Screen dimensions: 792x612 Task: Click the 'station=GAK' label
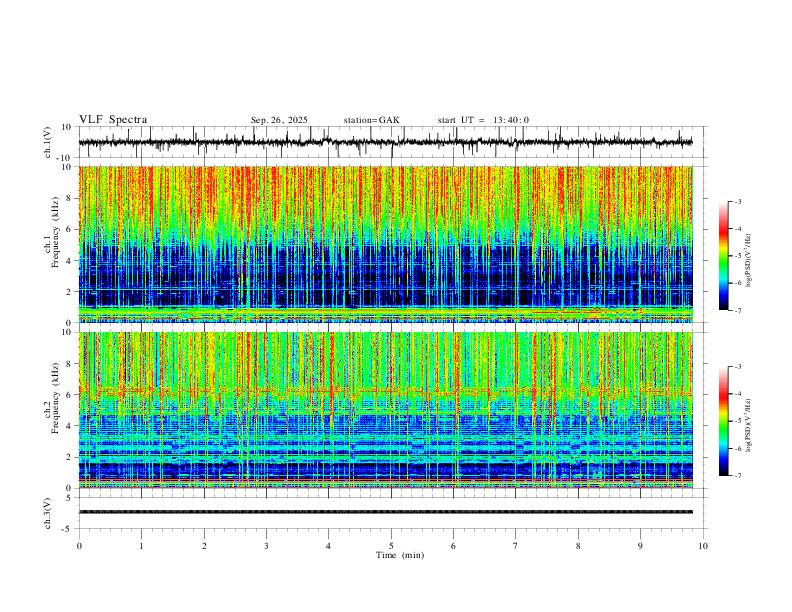point(371,120)
